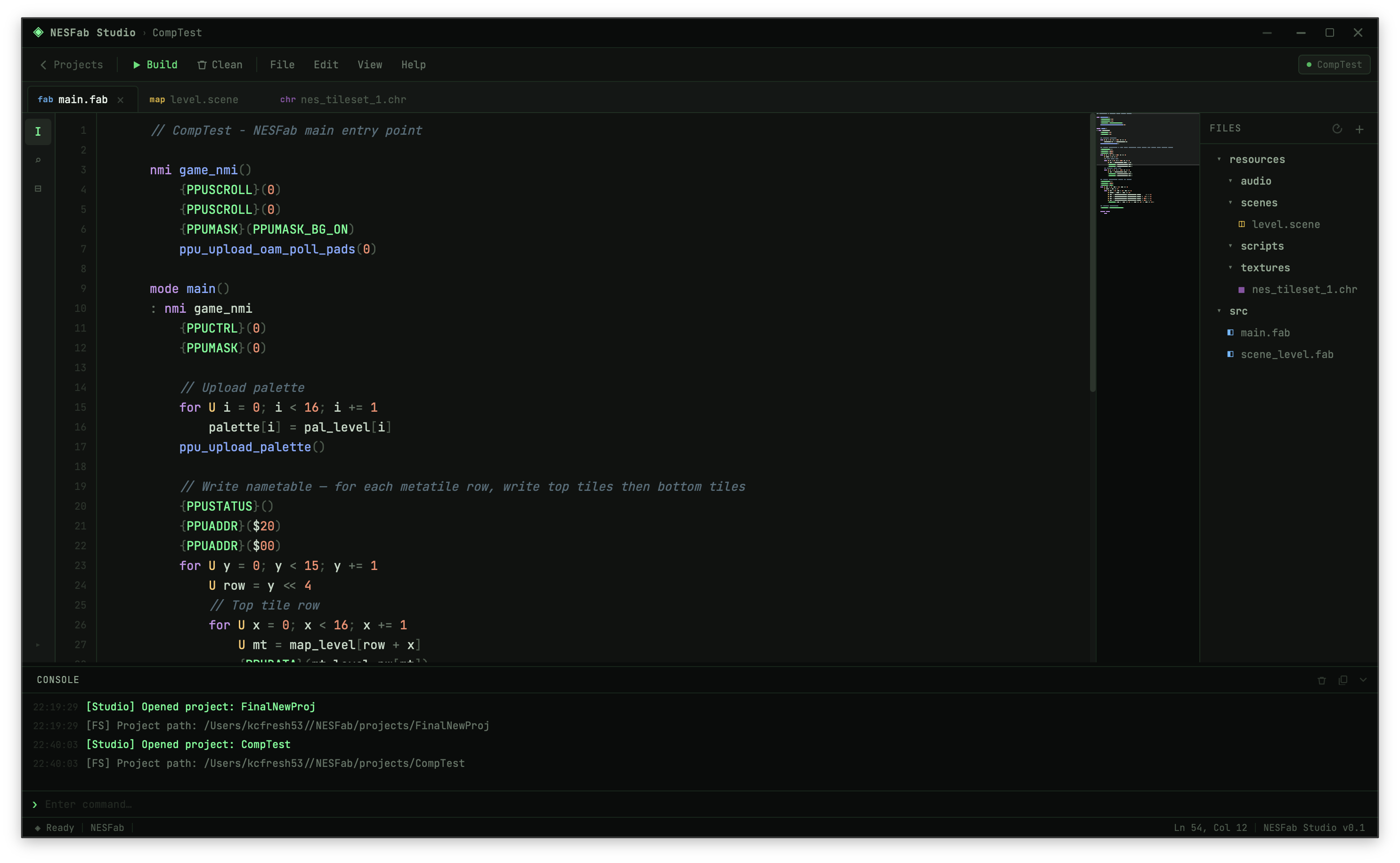Open the View menu
This screenshot has width=1400, height=863.
(x=370, y=65)
